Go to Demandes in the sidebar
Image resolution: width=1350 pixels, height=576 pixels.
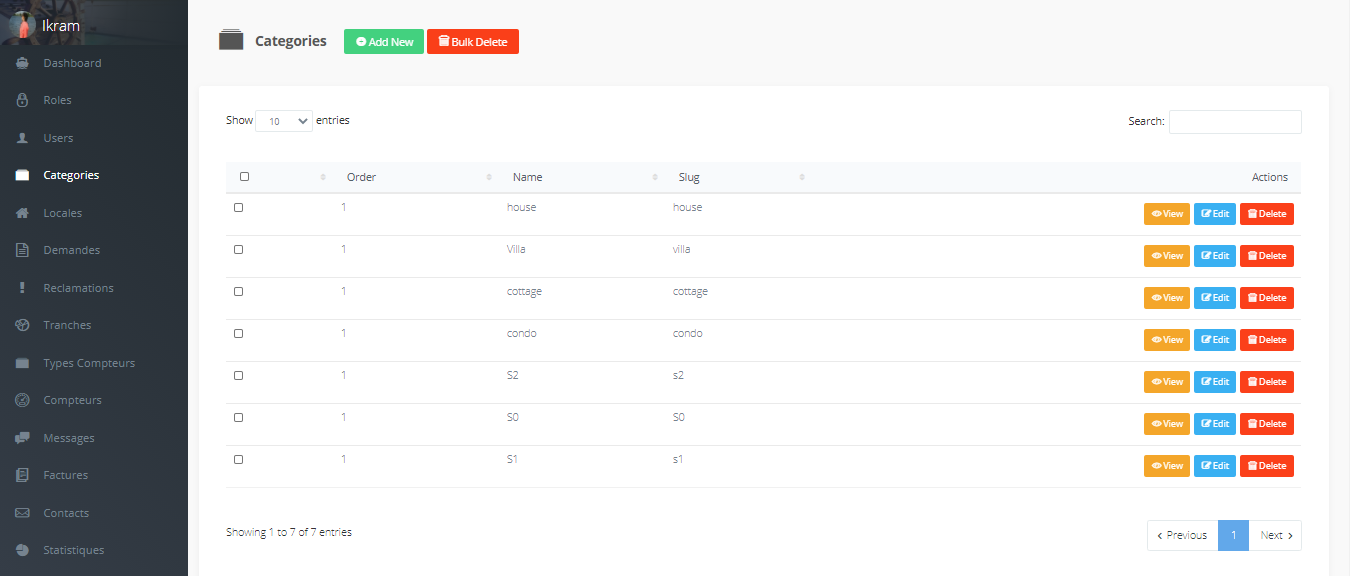(x=71, y=250)
